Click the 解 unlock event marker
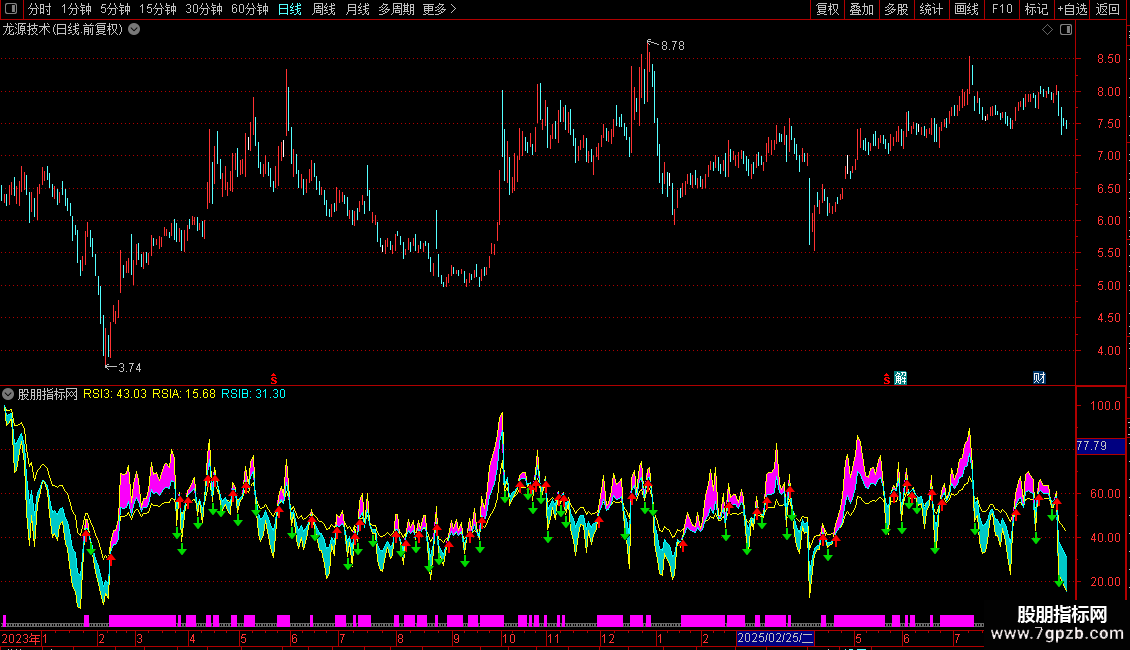Image resolution: width=1130 pixels, height=650 pixels. (901, 378)
